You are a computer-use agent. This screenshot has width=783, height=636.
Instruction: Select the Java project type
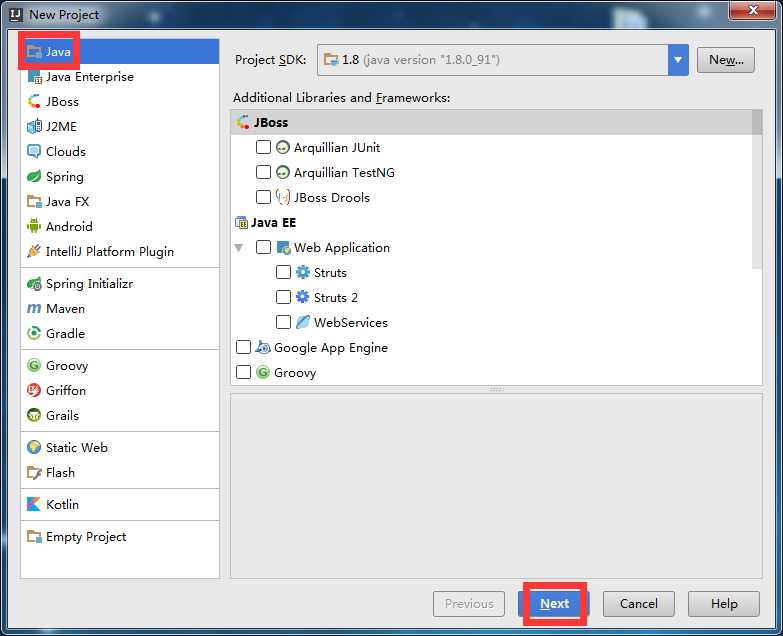[120, 51]
